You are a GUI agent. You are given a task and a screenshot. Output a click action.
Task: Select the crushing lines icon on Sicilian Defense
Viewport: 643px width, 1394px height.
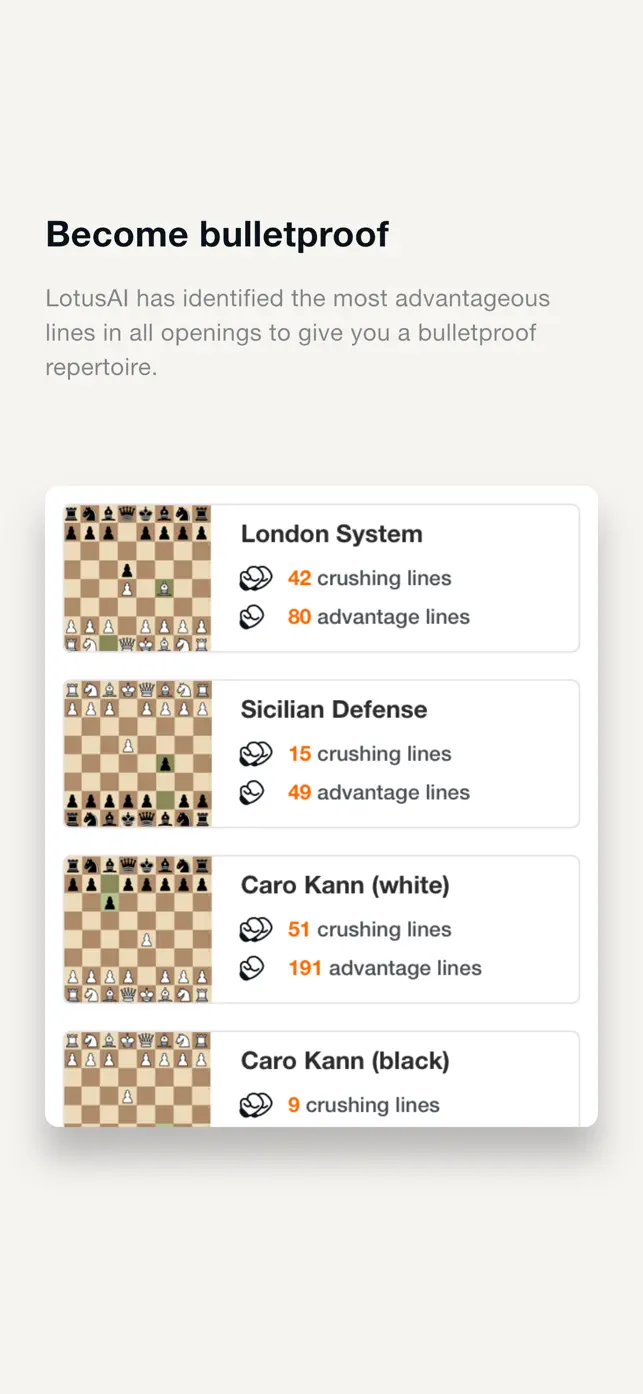point(257,753)
